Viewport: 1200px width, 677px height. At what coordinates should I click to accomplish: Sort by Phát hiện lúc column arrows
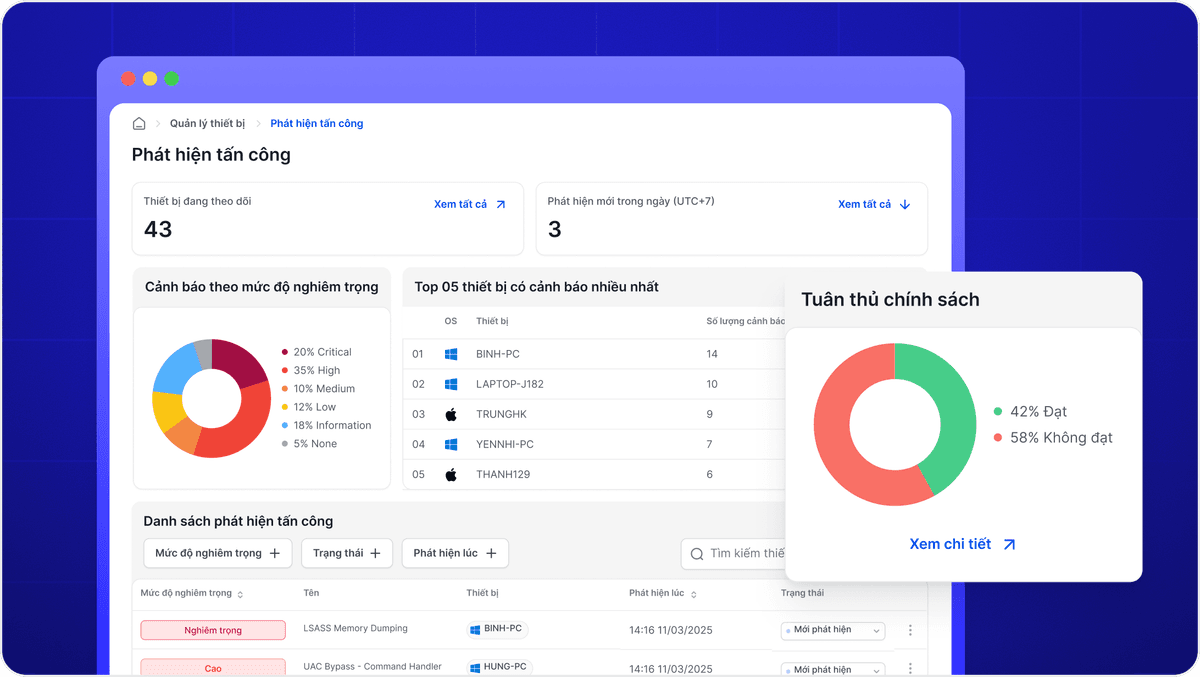[x=693, y=594]
